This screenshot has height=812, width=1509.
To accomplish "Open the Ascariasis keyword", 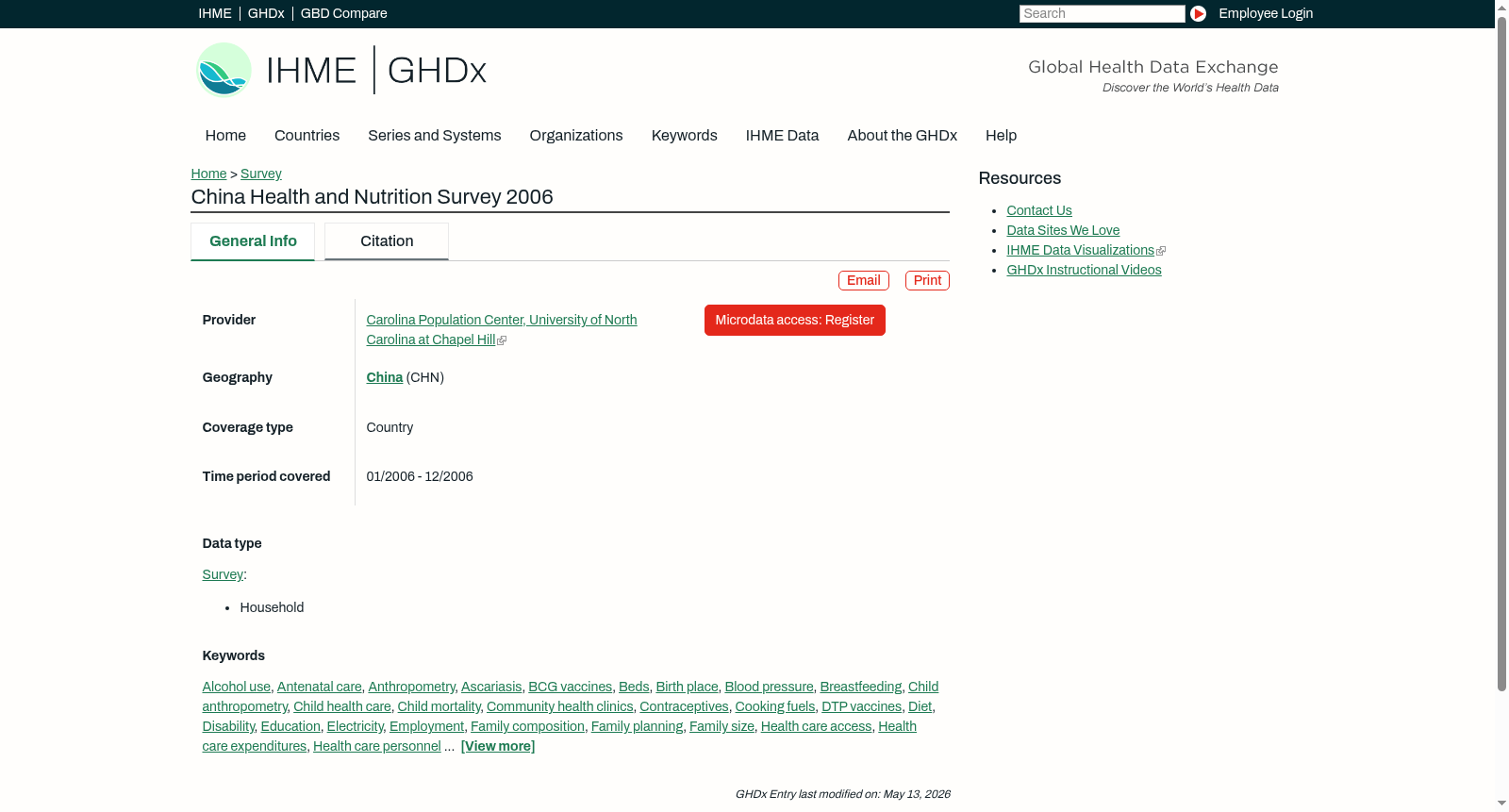I will pyautogui.click(x=491, y=687).
